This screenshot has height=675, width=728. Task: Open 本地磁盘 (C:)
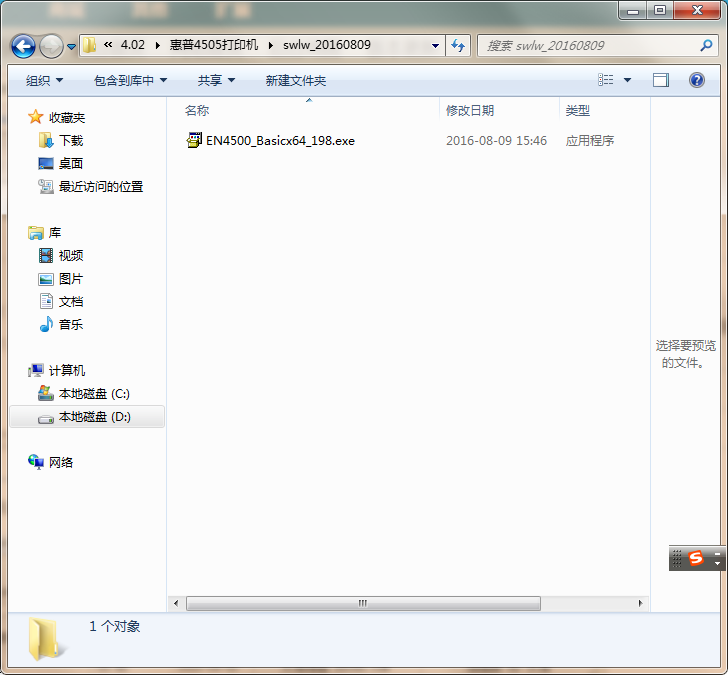pos(94,393)
